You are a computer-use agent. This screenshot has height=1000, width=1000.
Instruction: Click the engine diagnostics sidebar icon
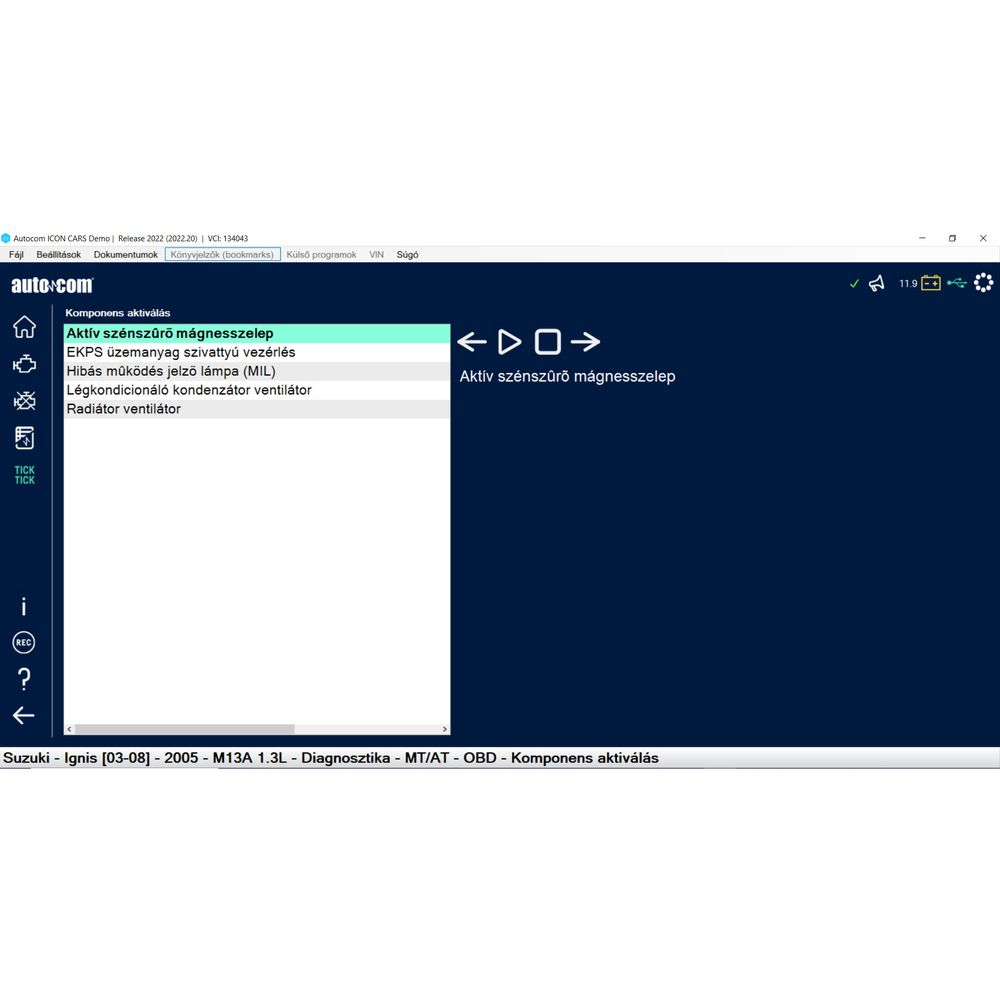click(x=24, y=364)
